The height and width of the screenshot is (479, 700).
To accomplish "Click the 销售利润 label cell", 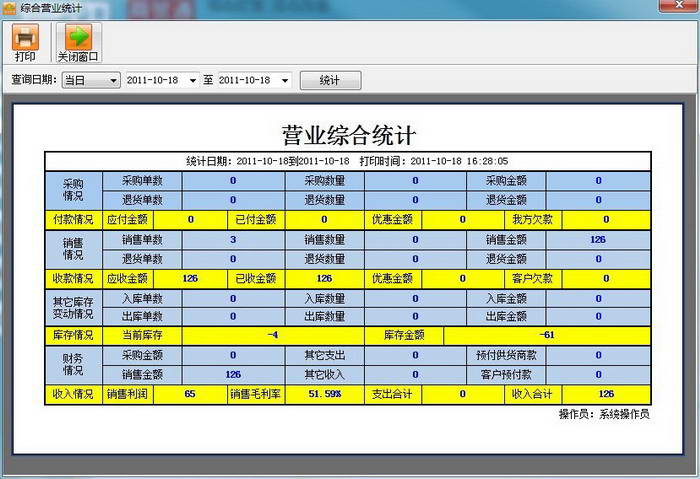I will tap(128, 394).
